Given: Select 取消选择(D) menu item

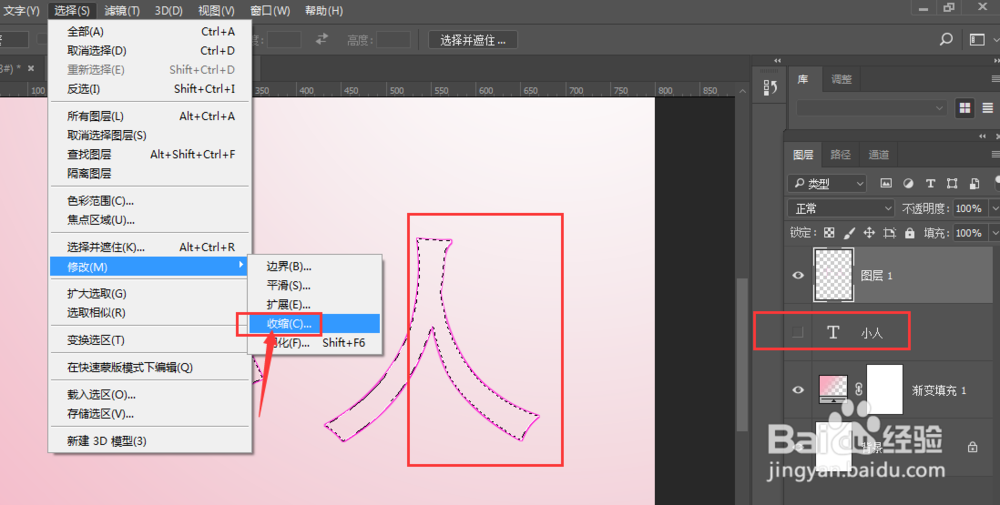Looking at the screenshot, I should 151,50.
